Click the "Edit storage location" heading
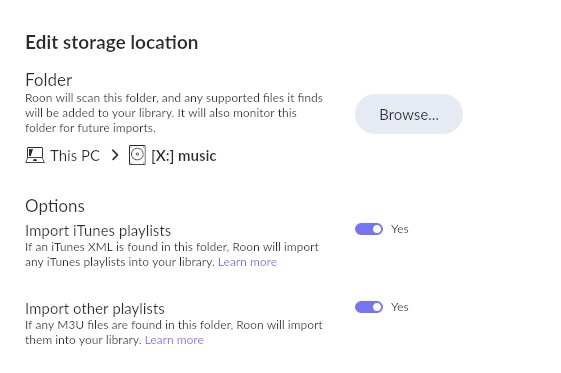 [112, 43]
